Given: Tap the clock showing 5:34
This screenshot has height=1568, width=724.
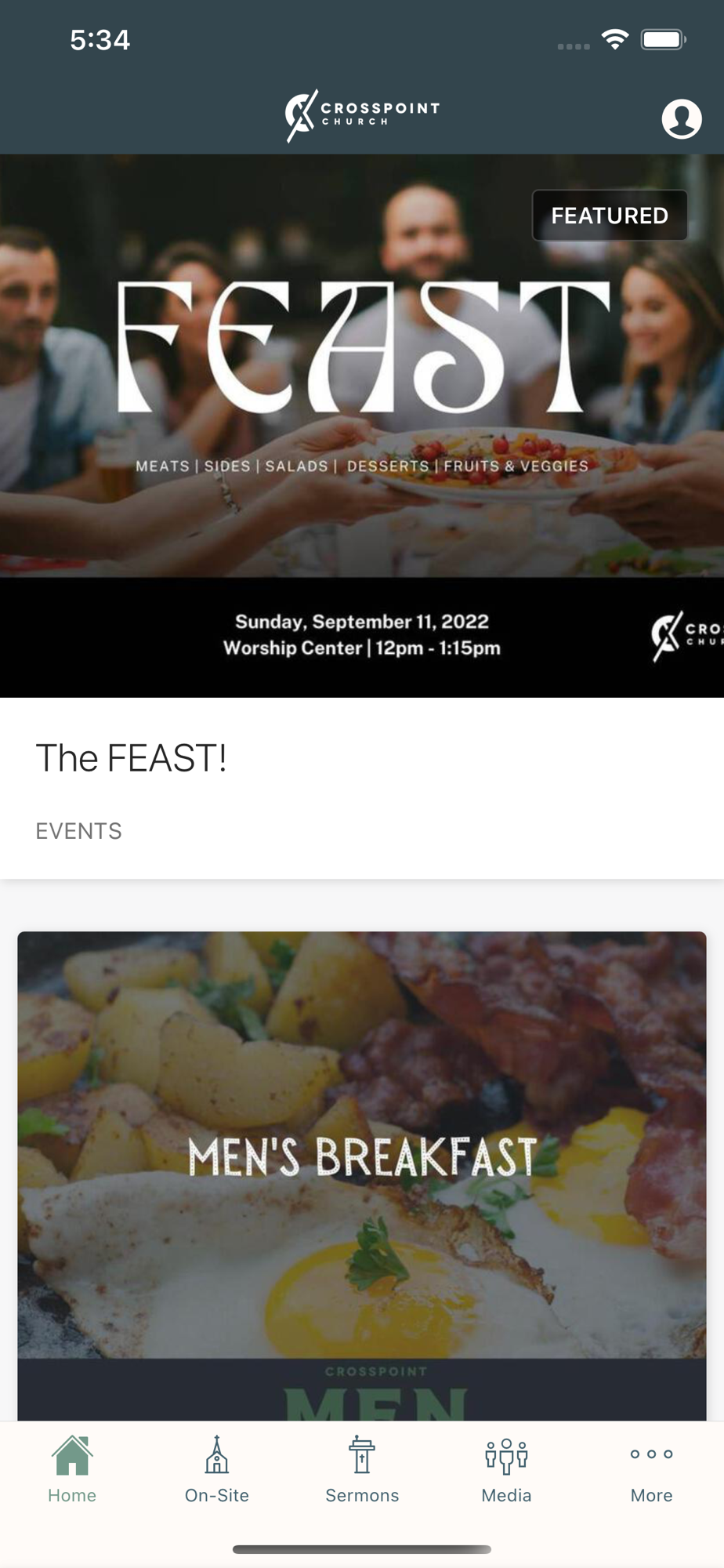Looking at the screenshot, I should [100, 40].
